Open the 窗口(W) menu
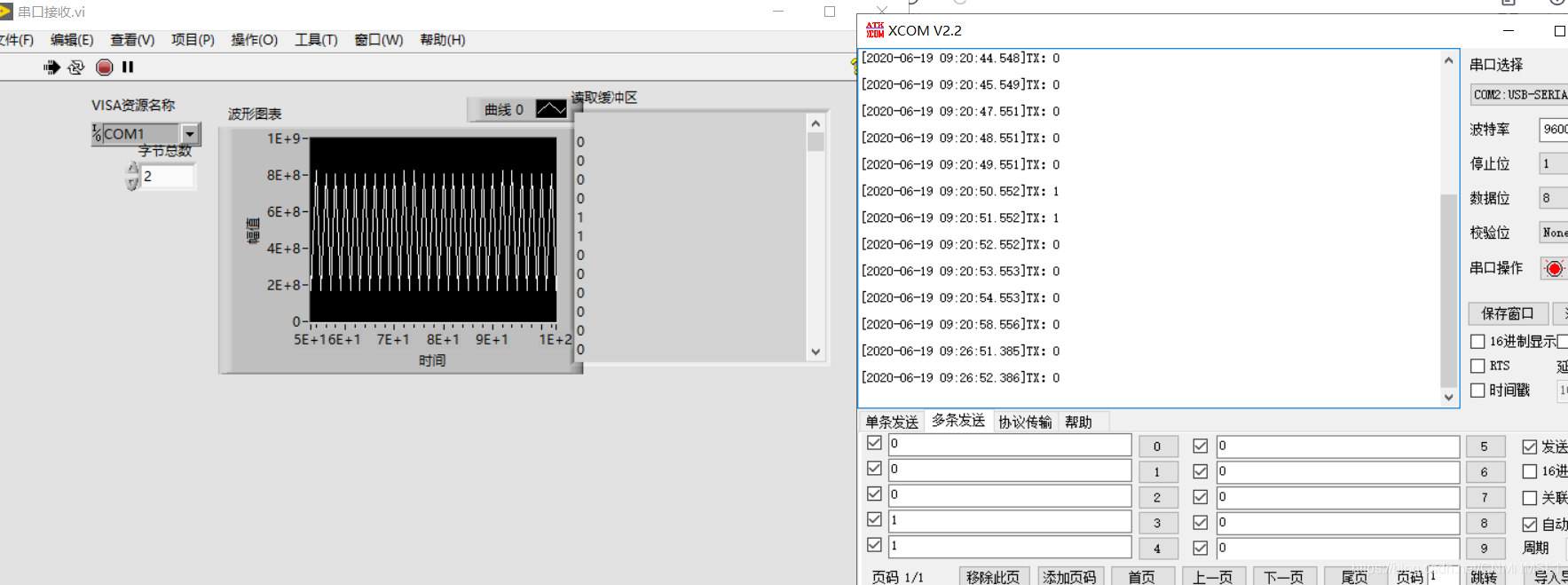Image resolution: width=1568 pixels, height=585 pixels. 378,40
